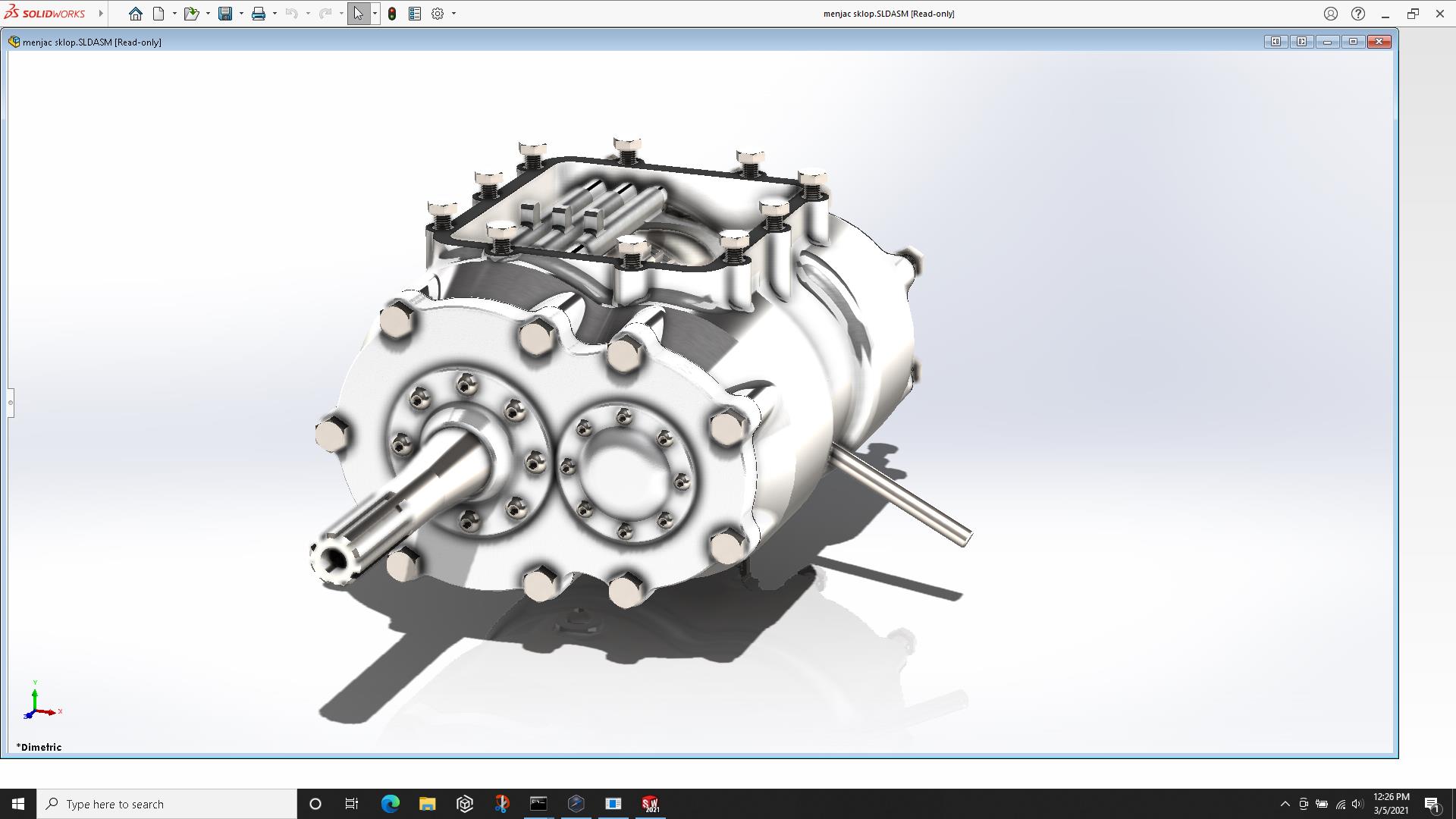Image resolution: width=1456 pixels, height=819 pixels.
Task: Open the Help question mark menu
Action: 1358,14
